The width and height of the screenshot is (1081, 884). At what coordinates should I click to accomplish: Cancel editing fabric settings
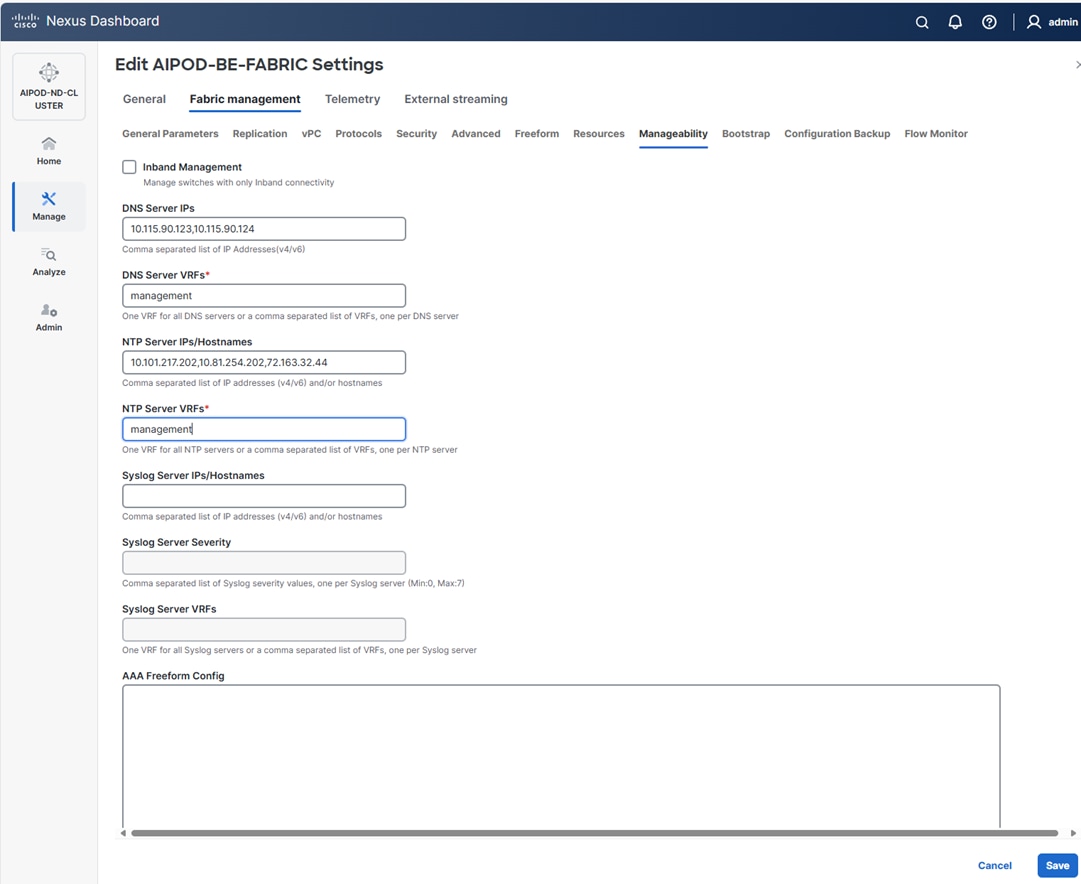[x=994, y=865]
